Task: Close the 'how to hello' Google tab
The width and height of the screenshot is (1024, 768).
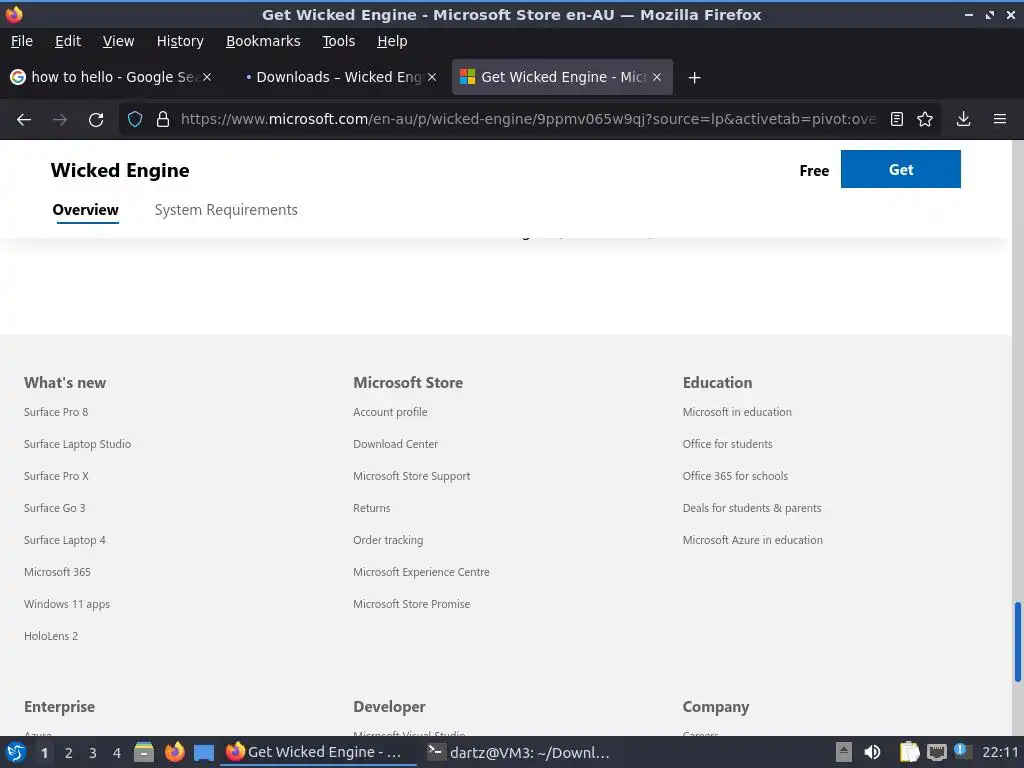Action: click(207, 77)
